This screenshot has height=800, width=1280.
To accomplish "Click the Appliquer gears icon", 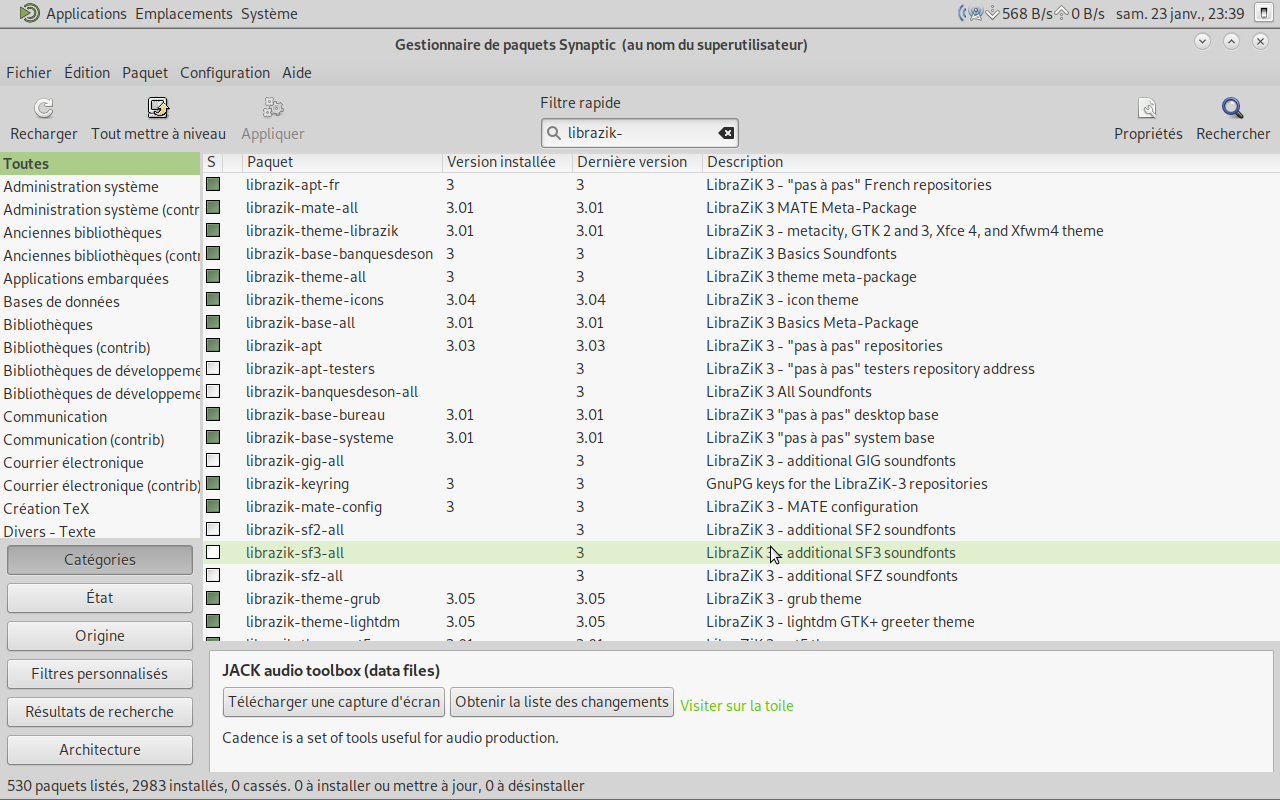I will pos(273,108).
